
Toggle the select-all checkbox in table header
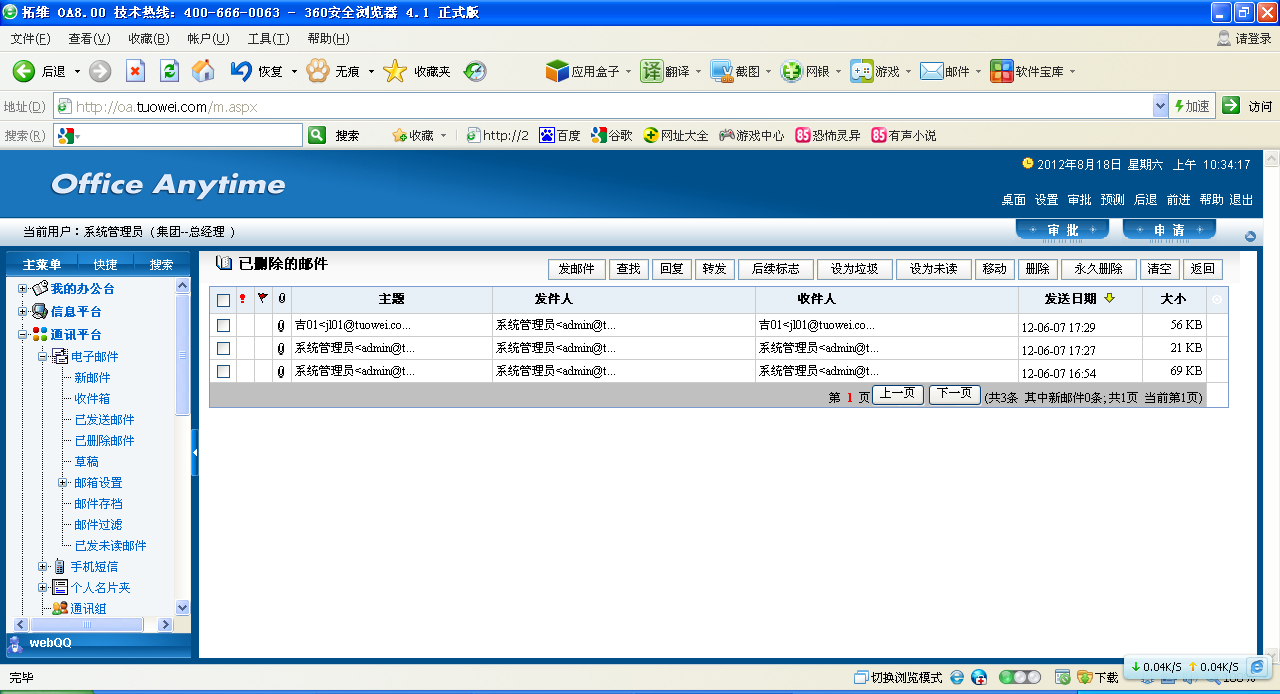click(223, 300)
